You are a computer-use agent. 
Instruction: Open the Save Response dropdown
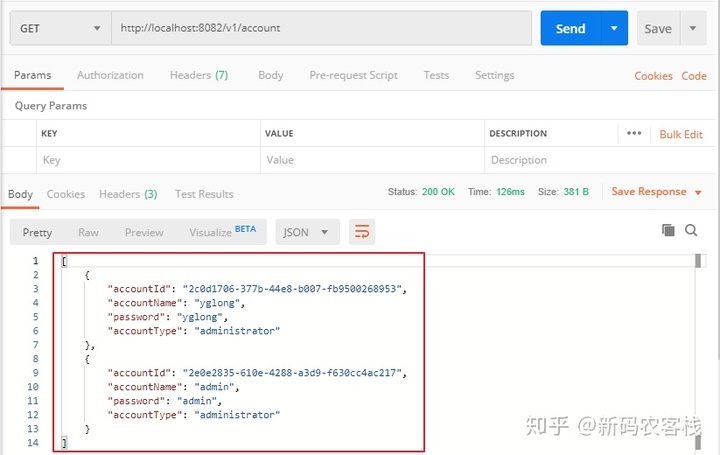[x=656, y=192]
